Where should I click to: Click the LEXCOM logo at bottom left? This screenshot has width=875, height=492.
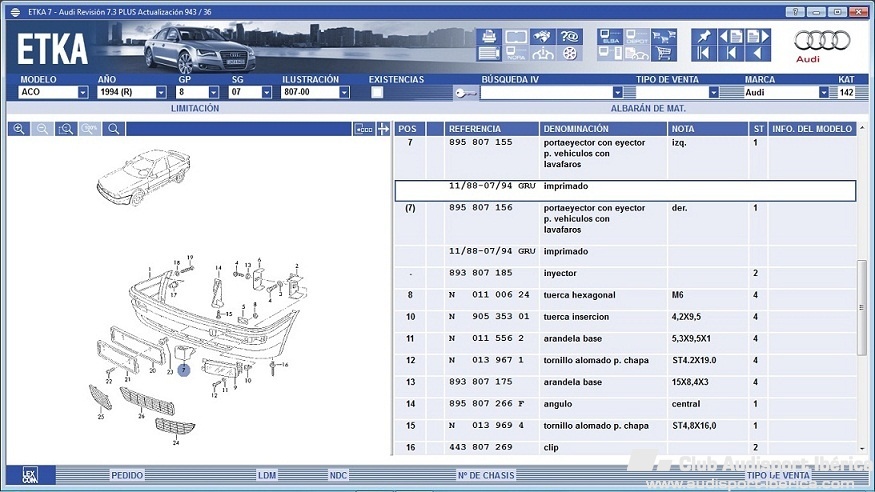point(31,475)
